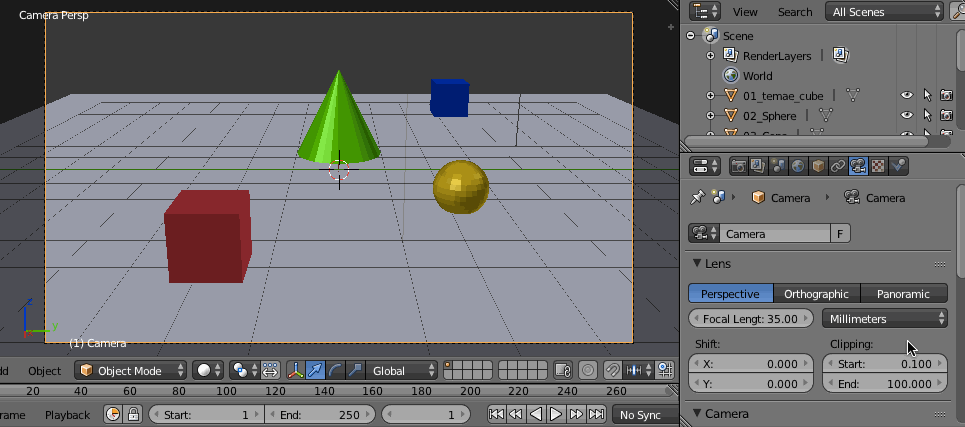Viewport: 965px width, 427px height.
Task: Open the outliner View menu
Action: pos(745,12)
